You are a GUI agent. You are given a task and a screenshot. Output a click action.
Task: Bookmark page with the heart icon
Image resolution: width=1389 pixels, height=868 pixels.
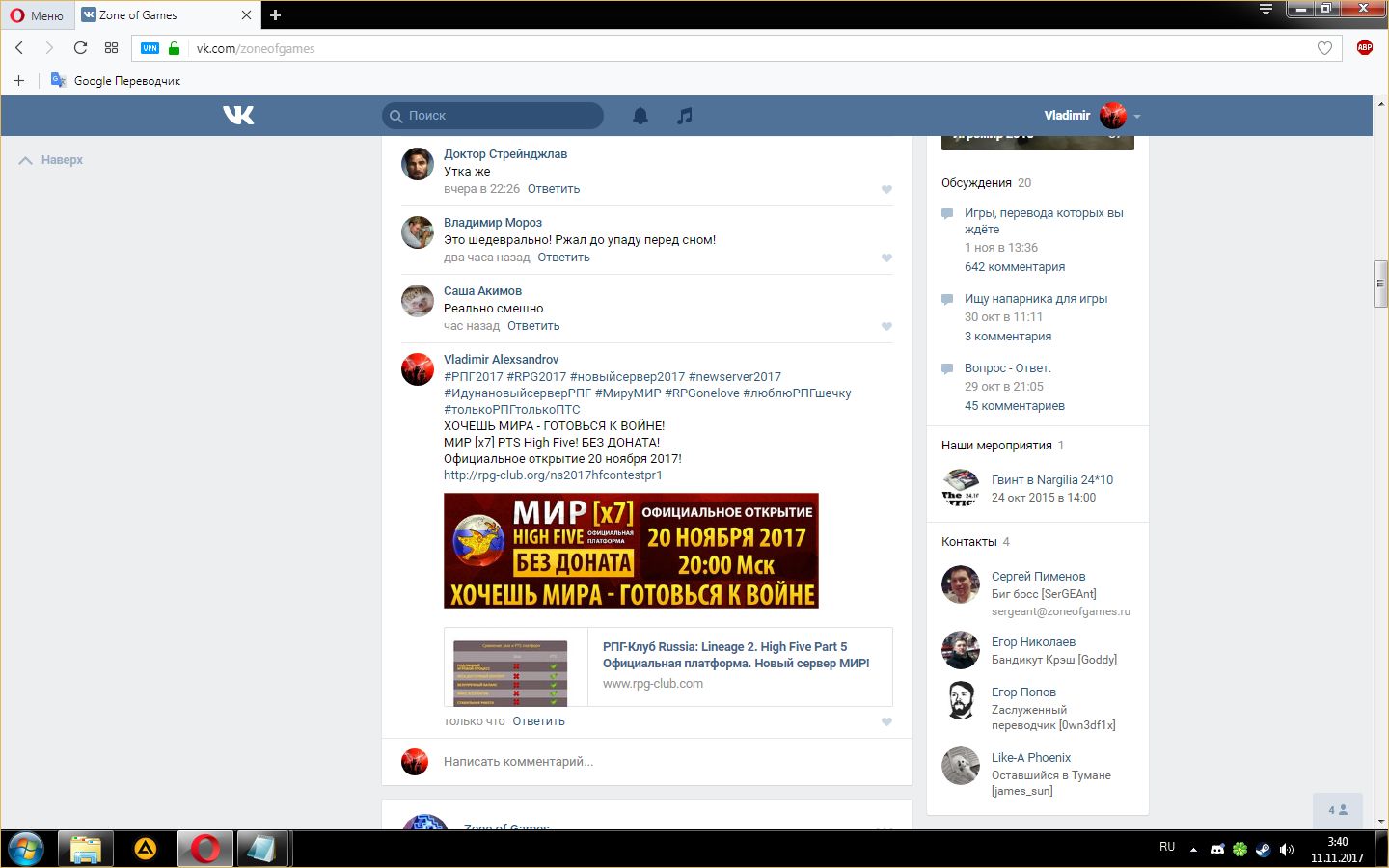click(1324, 48)
